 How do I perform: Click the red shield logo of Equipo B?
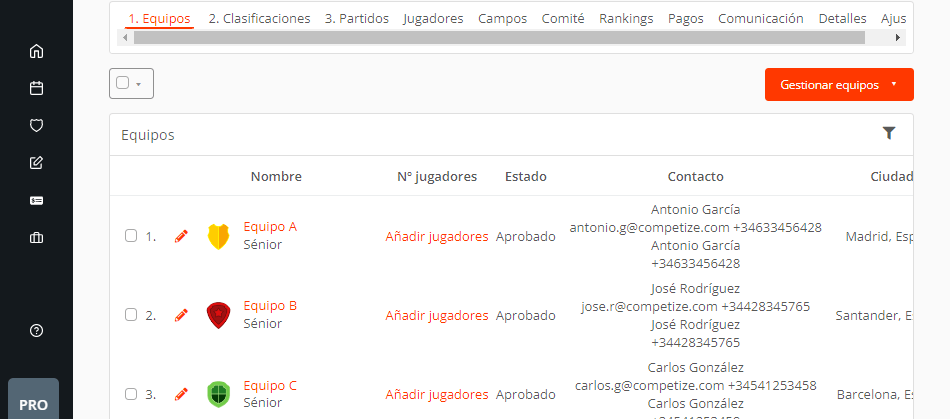coord(218,315)
